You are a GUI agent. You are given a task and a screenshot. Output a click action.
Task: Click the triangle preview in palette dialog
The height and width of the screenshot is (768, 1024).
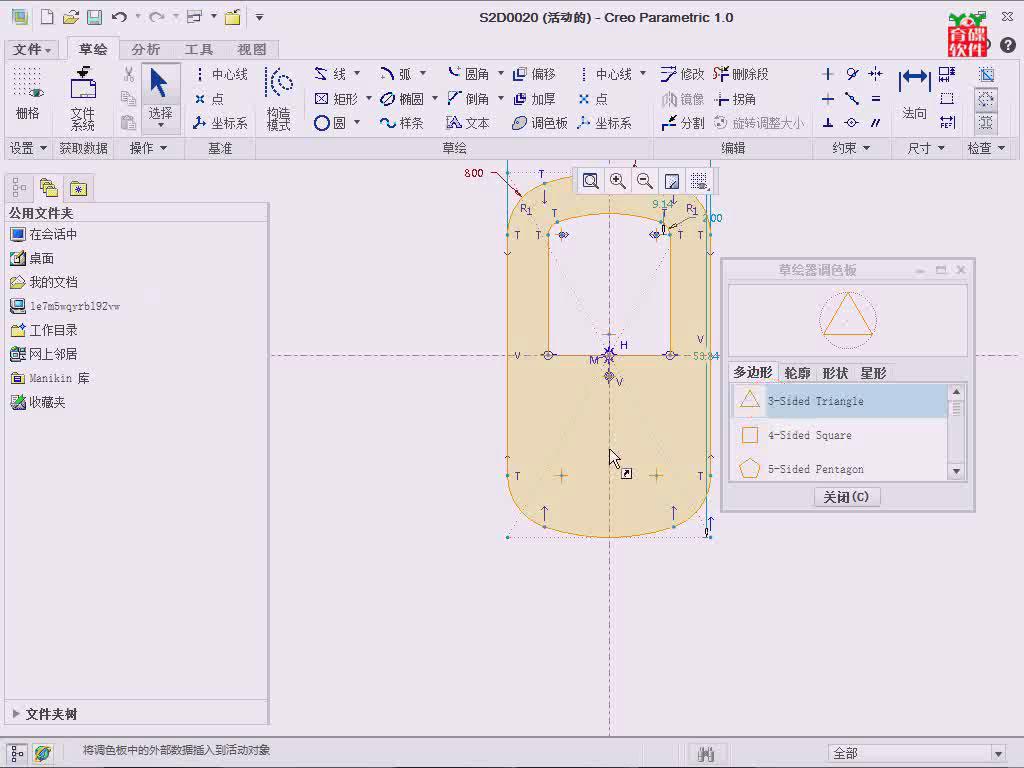[848, 320]
